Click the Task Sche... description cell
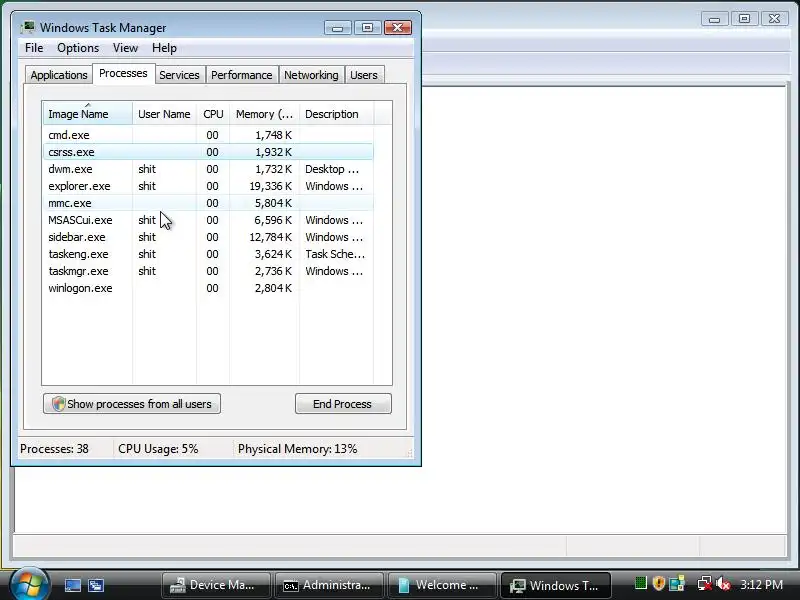This screenshot has width=800, height=600. coord(335,254)
